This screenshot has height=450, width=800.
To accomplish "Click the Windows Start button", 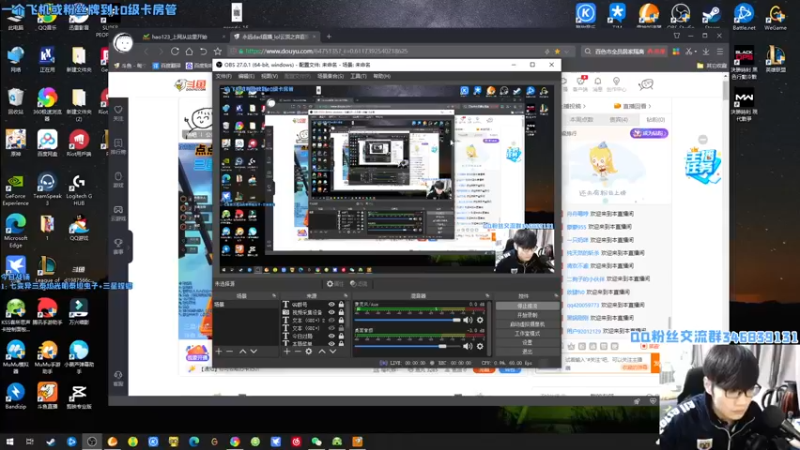I will point(9,441).
